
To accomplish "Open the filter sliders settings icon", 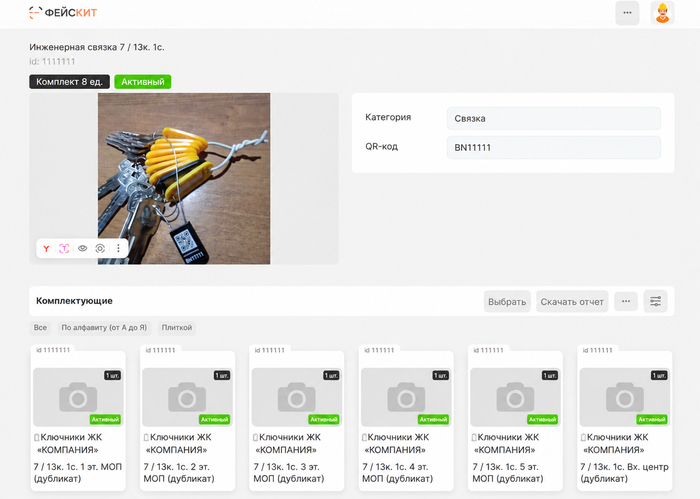I will pyautogui.click(x=655, y=301).
